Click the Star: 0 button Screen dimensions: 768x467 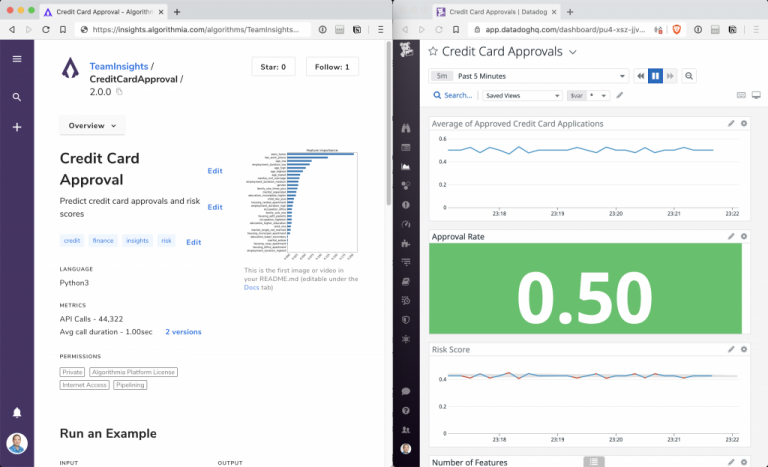(273, 67)
